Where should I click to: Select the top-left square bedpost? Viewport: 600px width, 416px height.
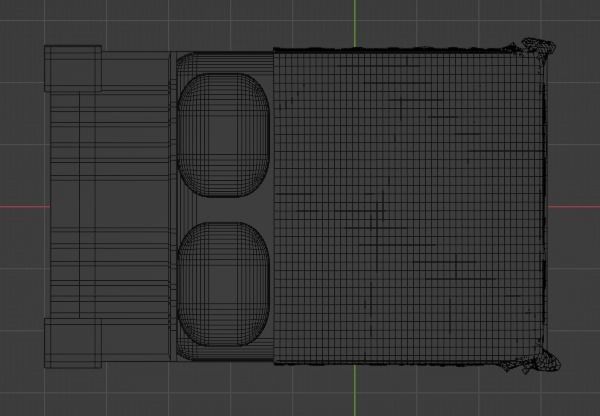pyautogui.click(x=73, y=69)
